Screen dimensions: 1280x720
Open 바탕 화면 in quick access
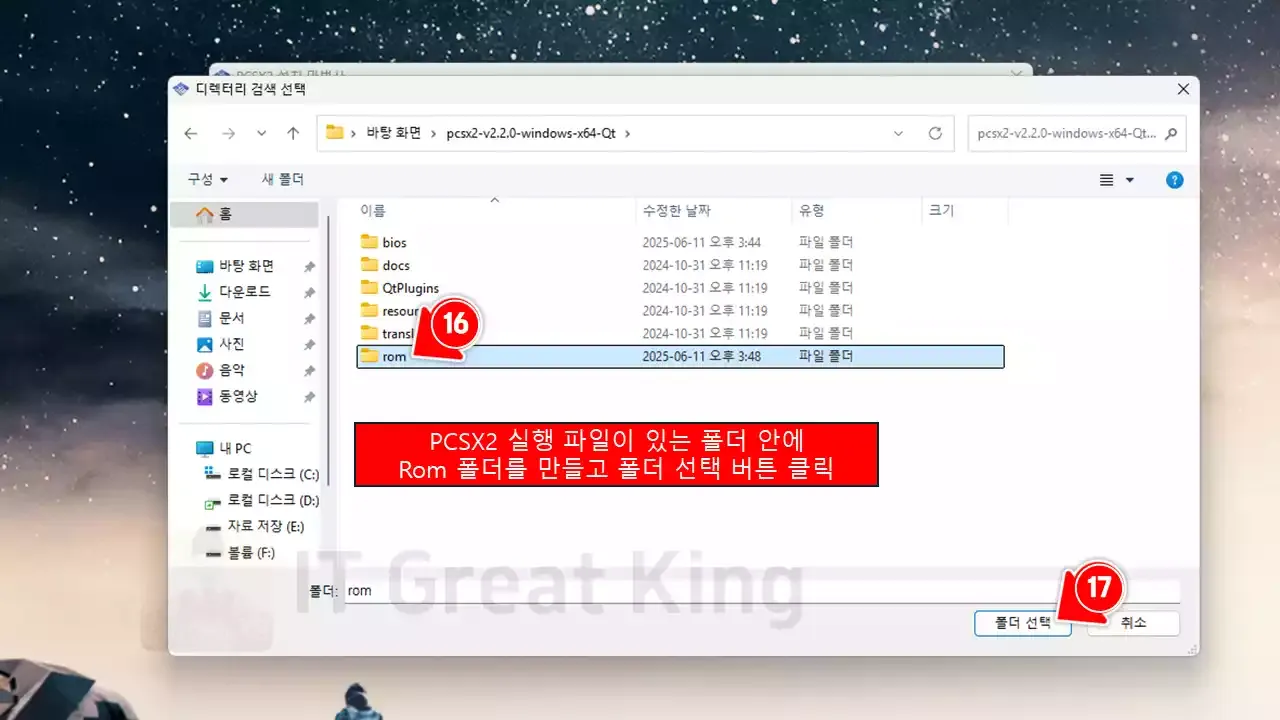246,266
